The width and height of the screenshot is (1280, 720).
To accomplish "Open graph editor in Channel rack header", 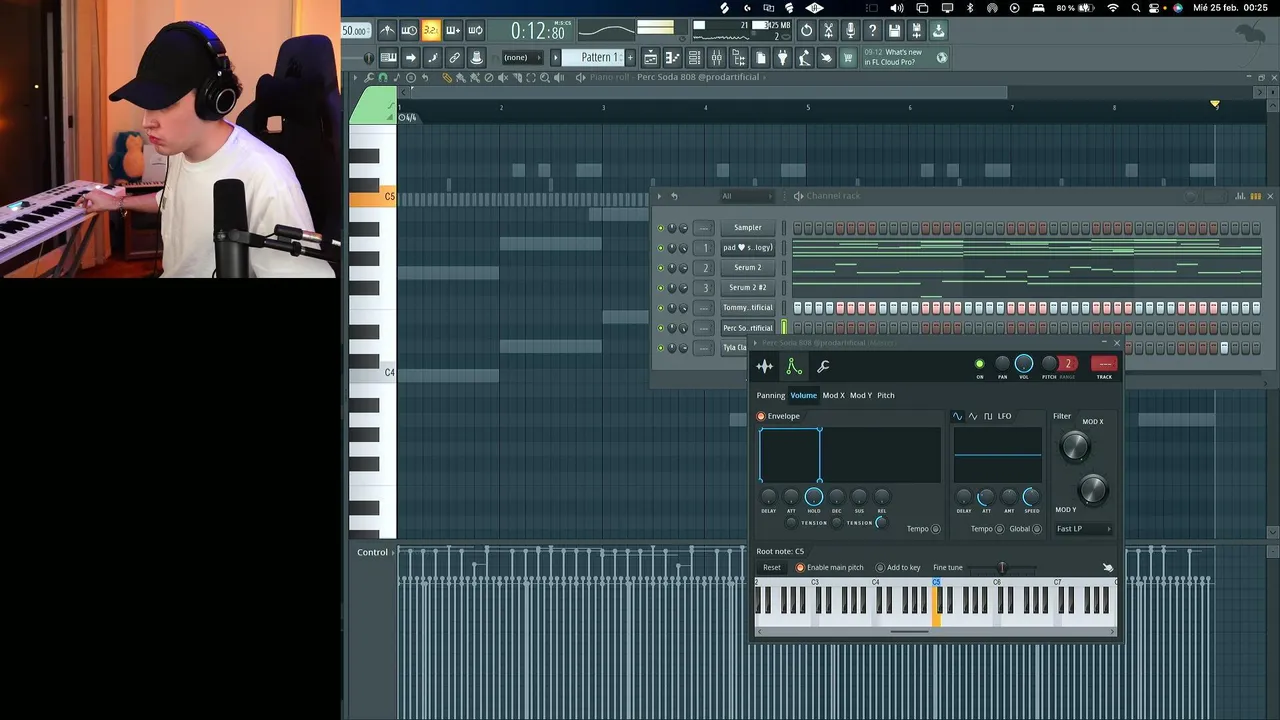I will [x=1240, y=196].
